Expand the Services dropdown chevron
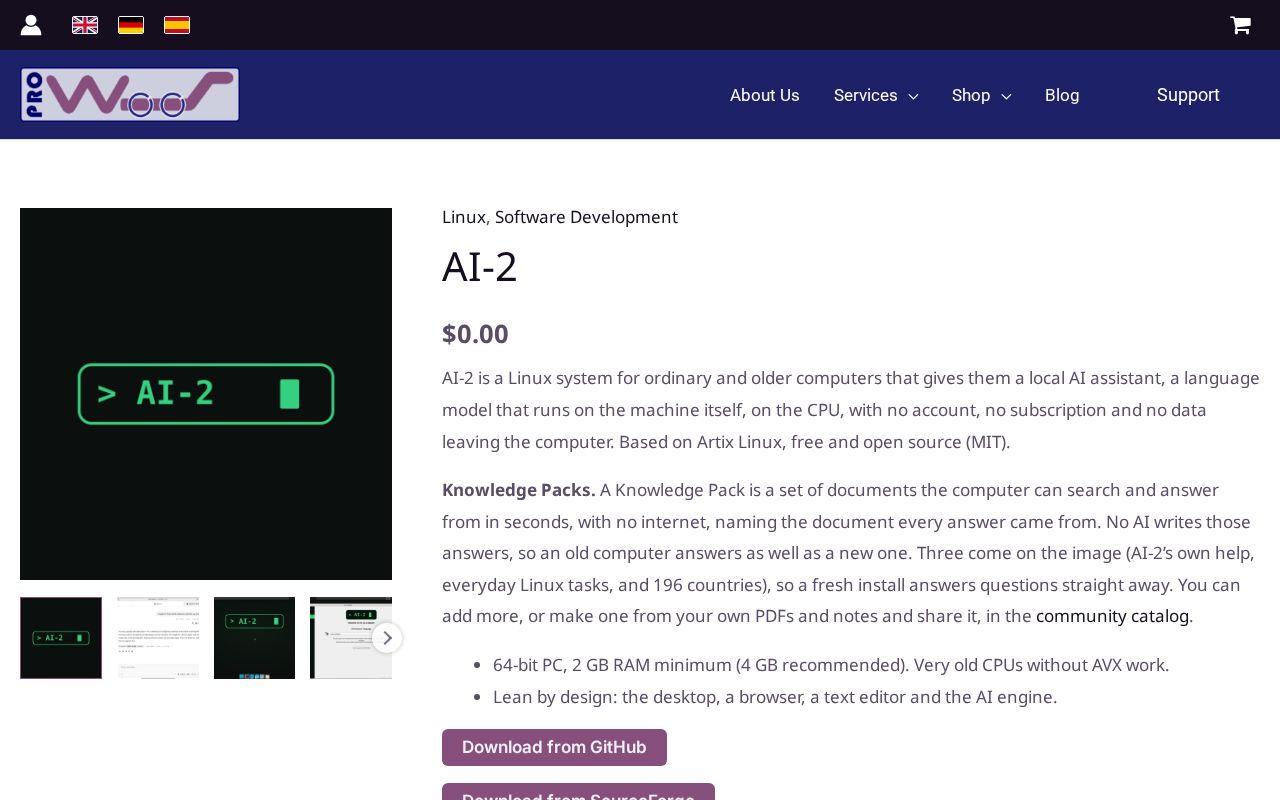This screenshot has width=1280, height=800. point(913,96)
